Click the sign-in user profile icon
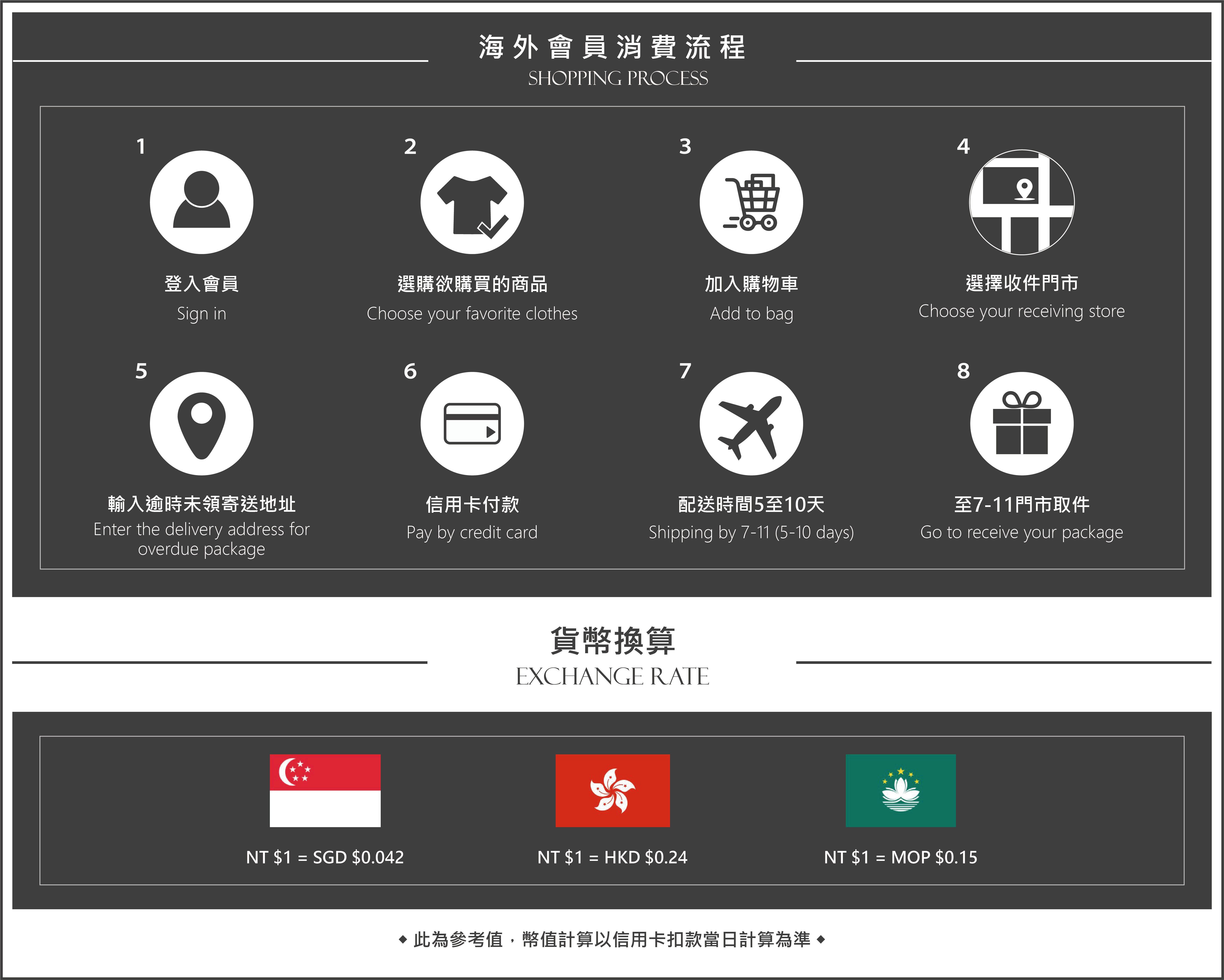1224x980 pixels. coord(202,202)
